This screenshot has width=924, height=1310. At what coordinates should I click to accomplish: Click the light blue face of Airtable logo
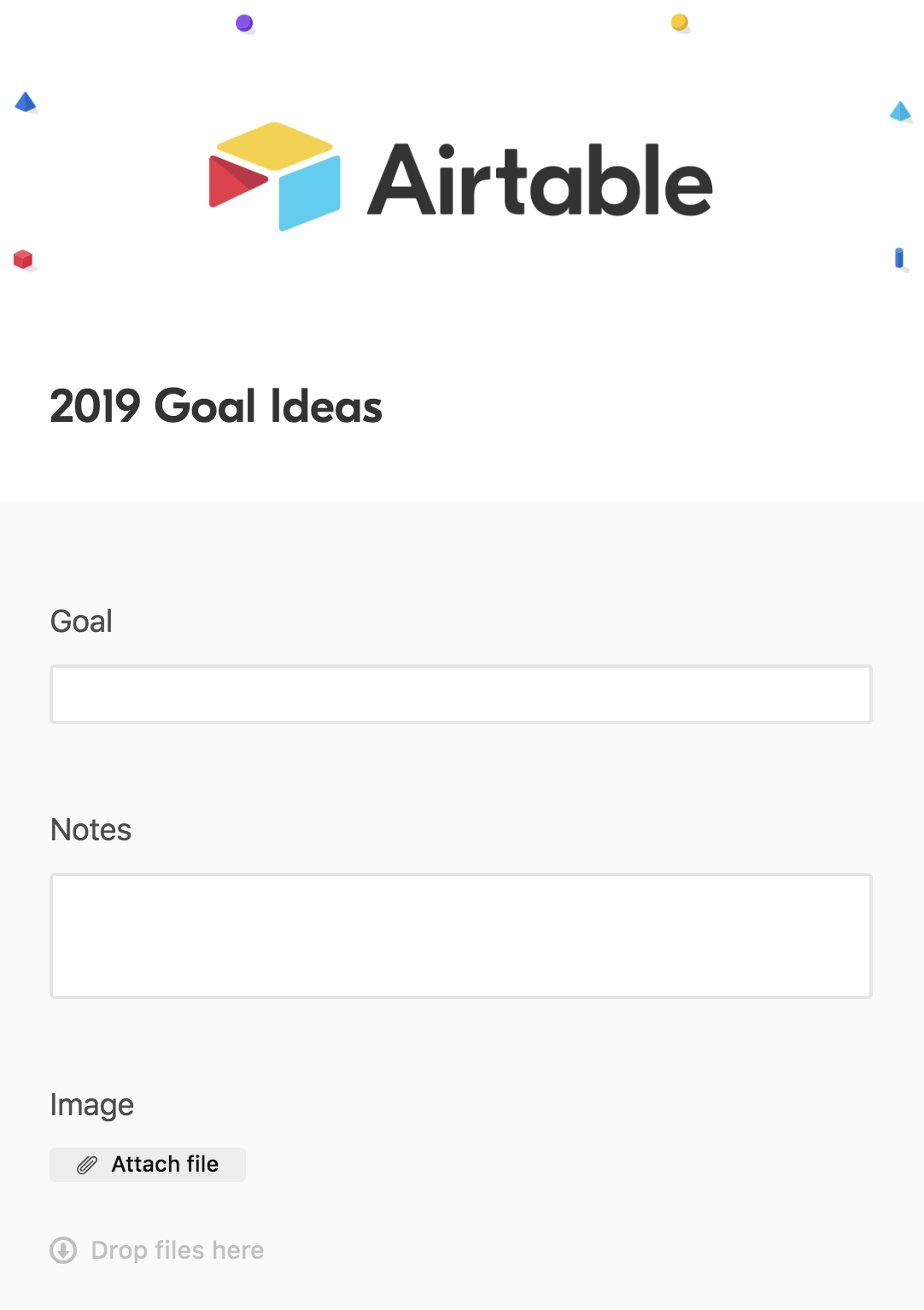[310, 194]
